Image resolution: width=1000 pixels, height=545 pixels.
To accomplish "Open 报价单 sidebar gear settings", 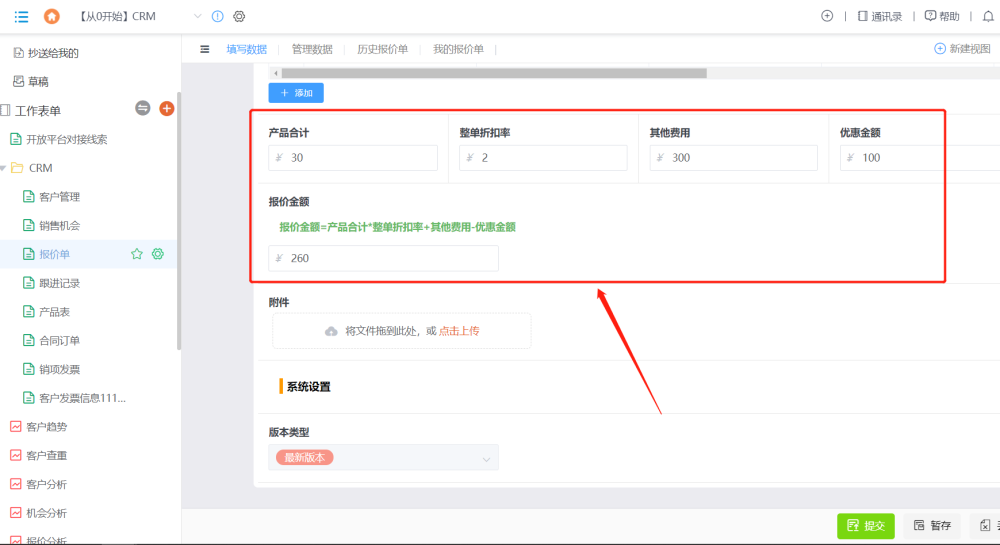I will (158, 254).
